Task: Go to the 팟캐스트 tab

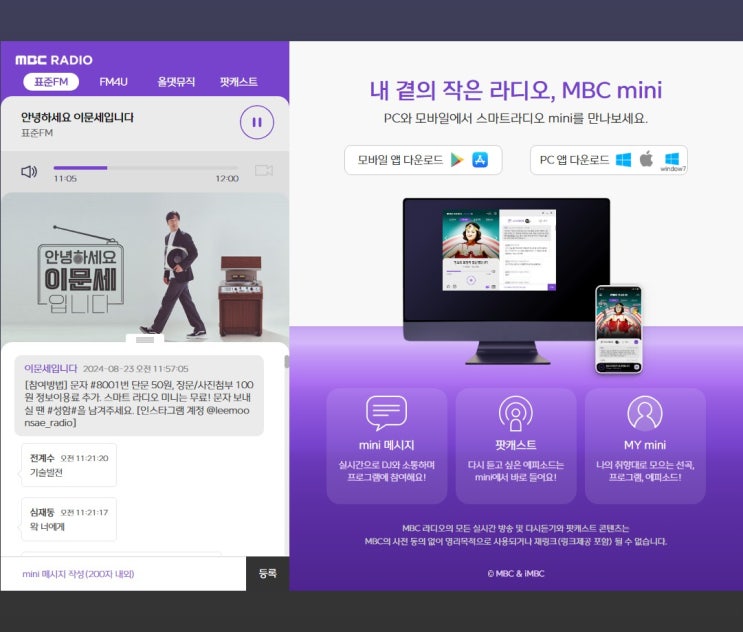Action: [x=239, y=81]
